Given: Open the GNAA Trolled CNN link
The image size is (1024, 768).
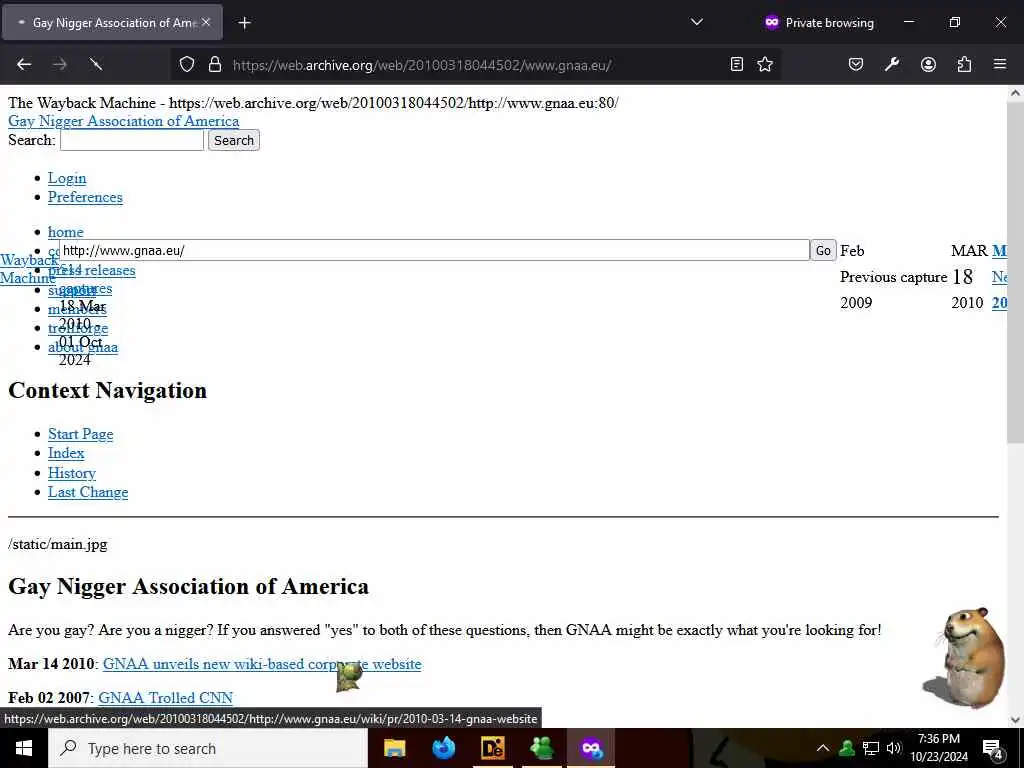Looking at the screenshot, I should [x=165, y=698].
